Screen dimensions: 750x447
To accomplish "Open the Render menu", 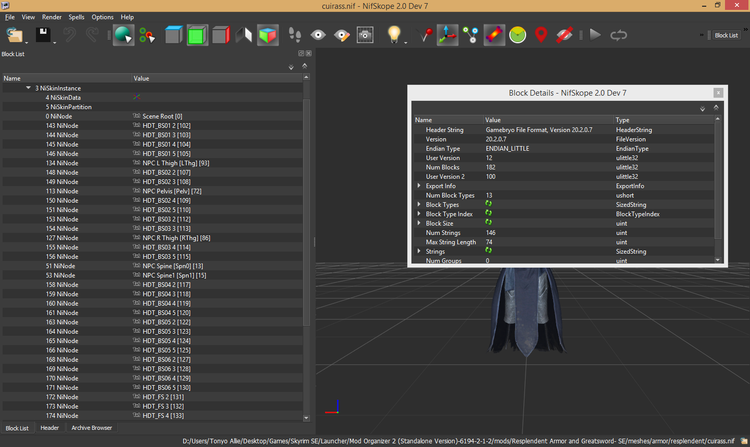I will 52,17.
